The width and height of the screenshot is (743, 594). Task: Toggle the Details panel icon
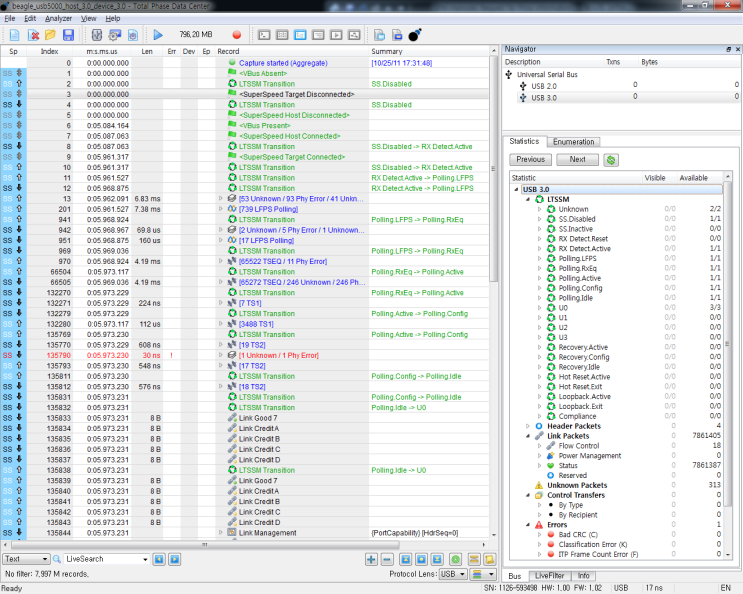318,35
